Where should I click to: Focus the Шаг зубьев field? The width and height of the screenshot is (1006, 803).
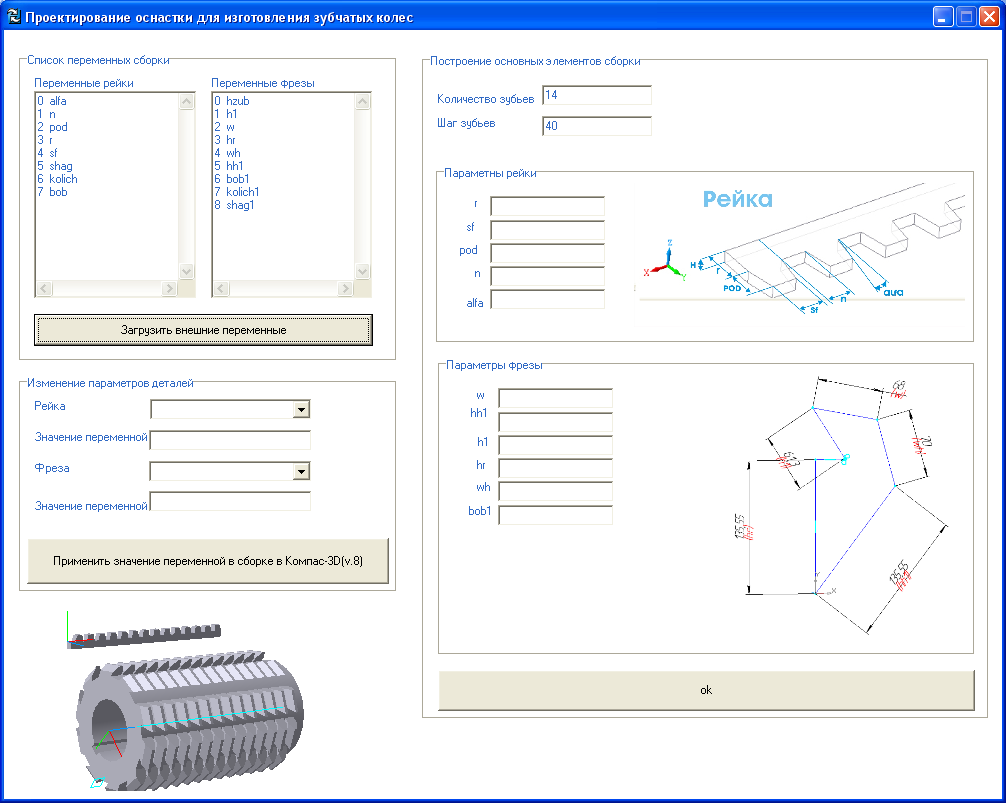596,126
